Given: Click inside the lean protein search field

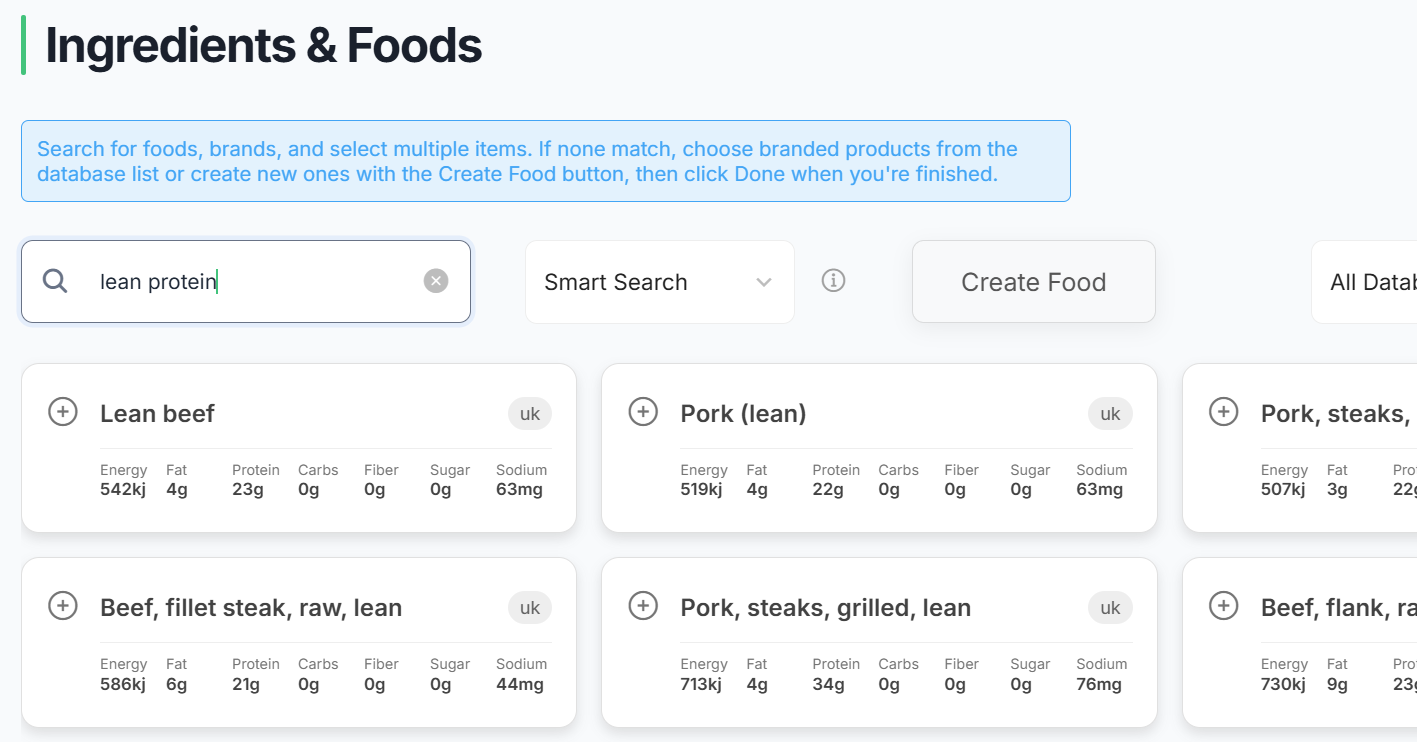Looking at the screenshot, I should tap(250, 282).
